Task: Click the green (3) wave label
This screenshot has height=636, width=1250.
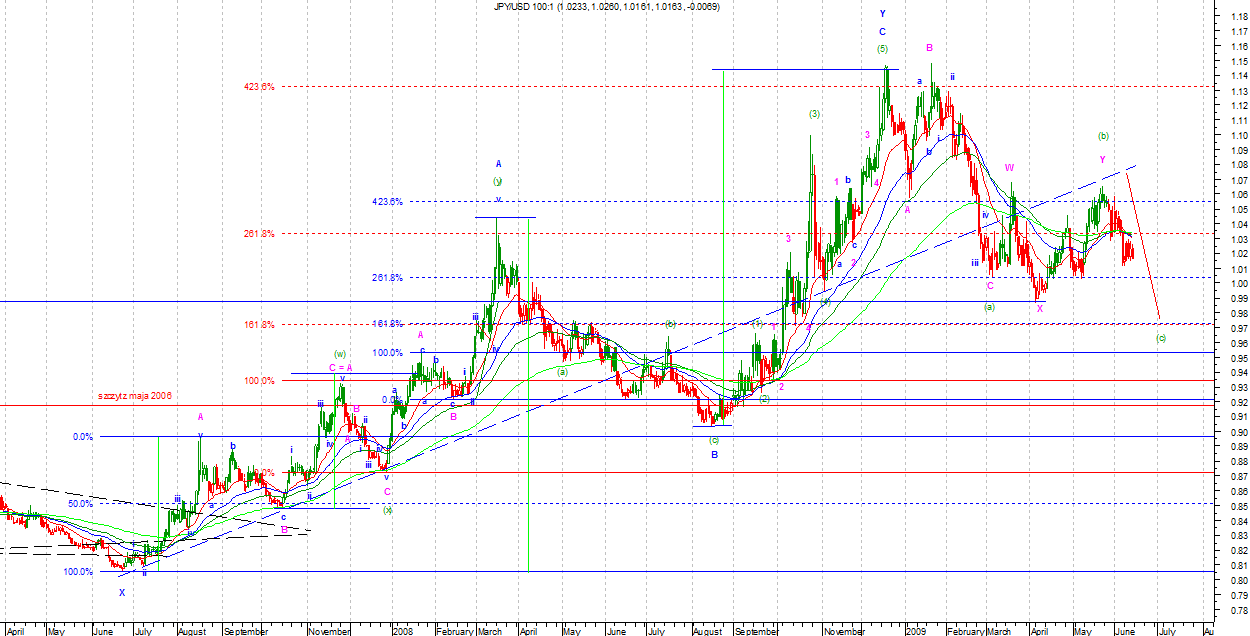Action: pos(815,114)
